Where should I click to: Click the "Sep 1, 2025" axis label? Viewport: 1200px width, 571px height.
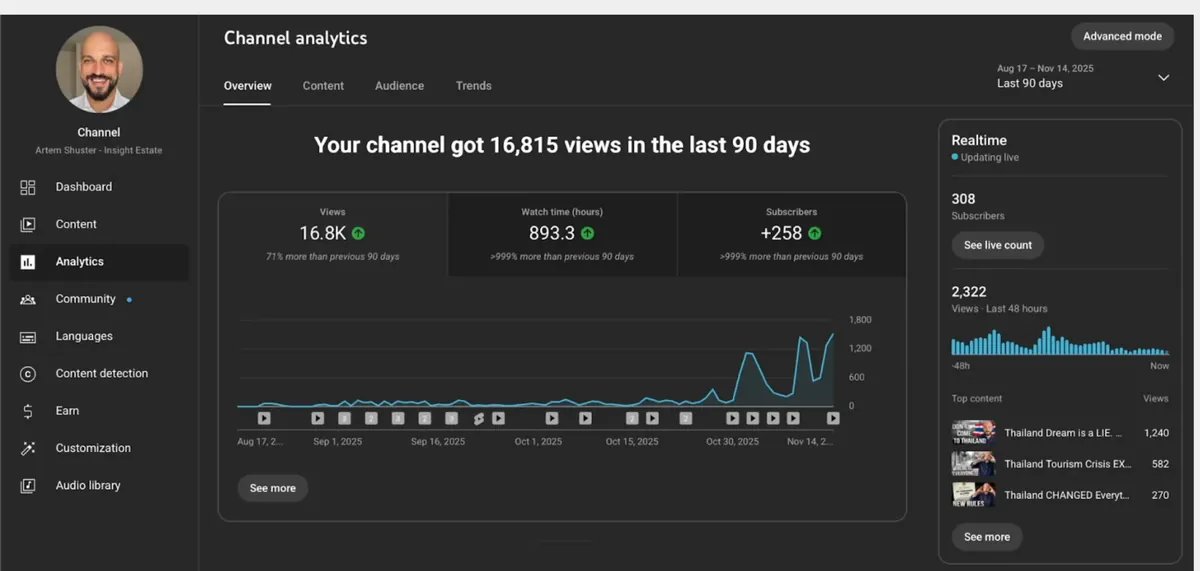coord(337,441)
